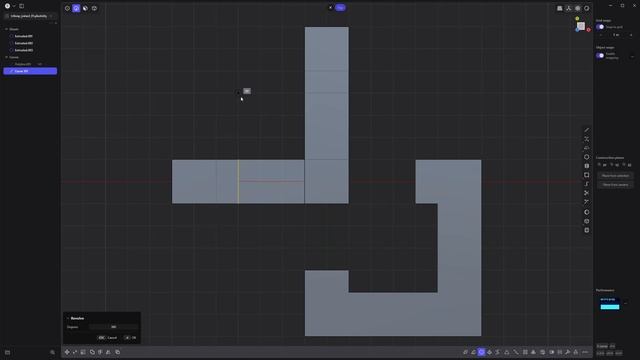640x360 pixels.
Task: Choose control-point selection mode icon
Action: tap(67, 8)
